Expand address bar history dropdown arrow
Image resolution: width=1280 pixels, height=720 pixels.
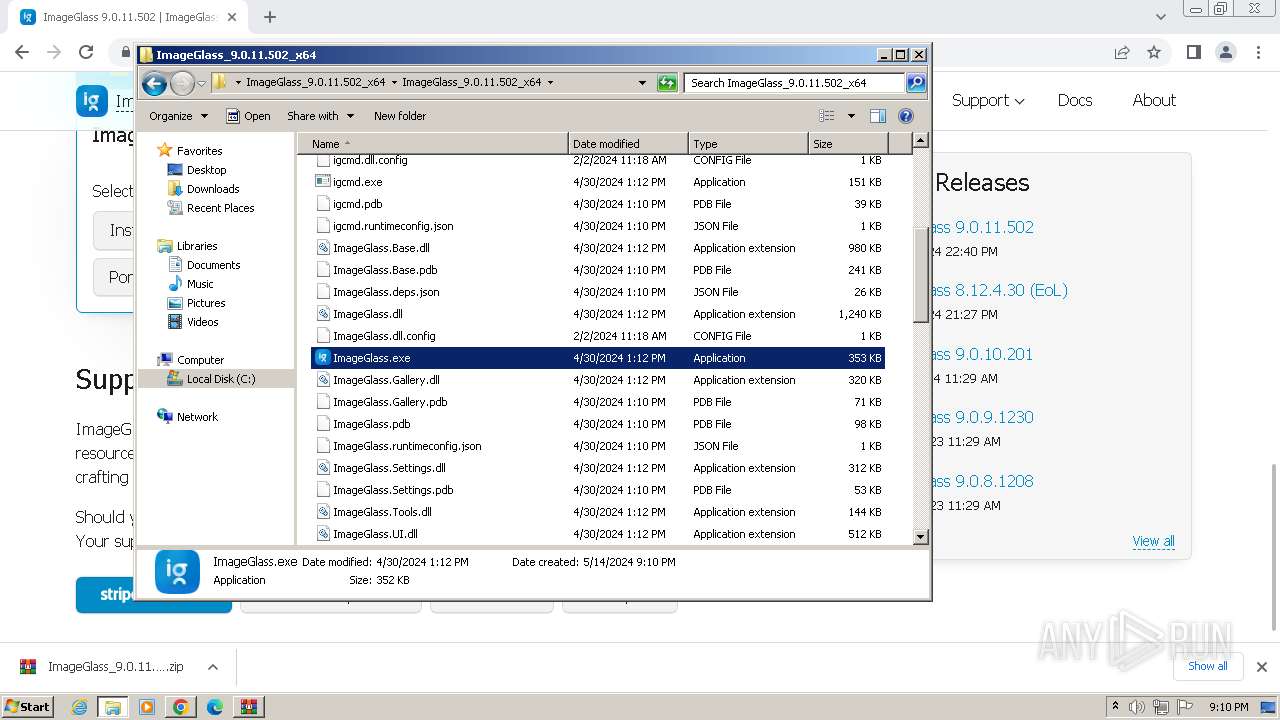click(642, 83)
